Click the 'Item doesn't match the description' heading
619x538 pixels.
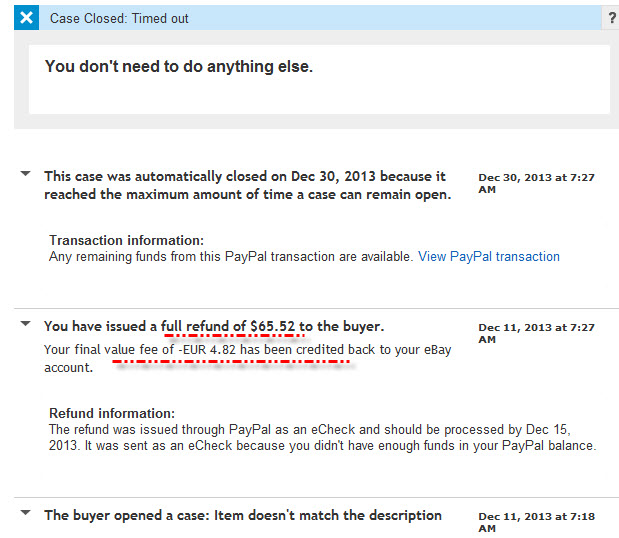tap(243, 515)
